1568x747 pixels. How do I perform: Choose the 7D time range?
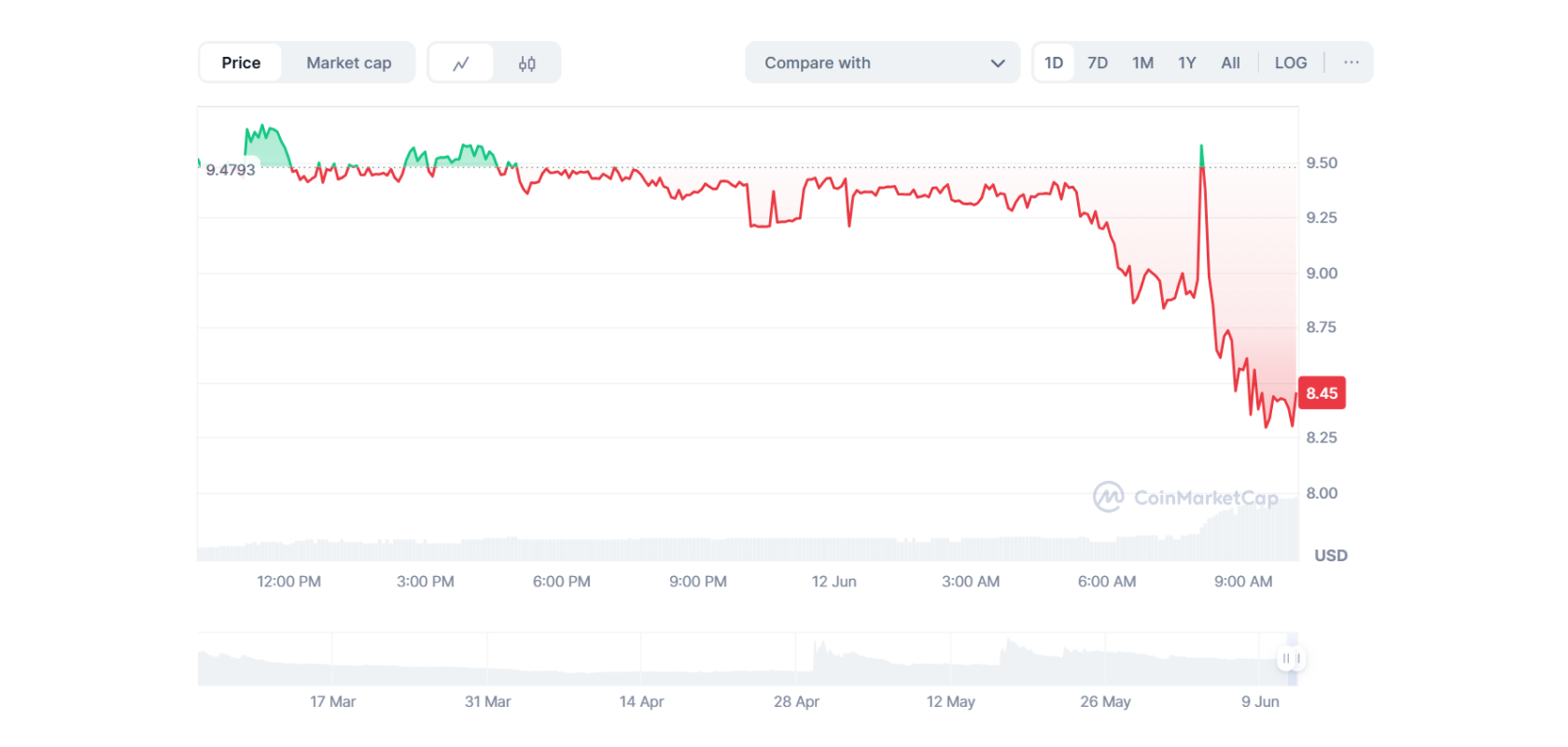[1098, 63]
